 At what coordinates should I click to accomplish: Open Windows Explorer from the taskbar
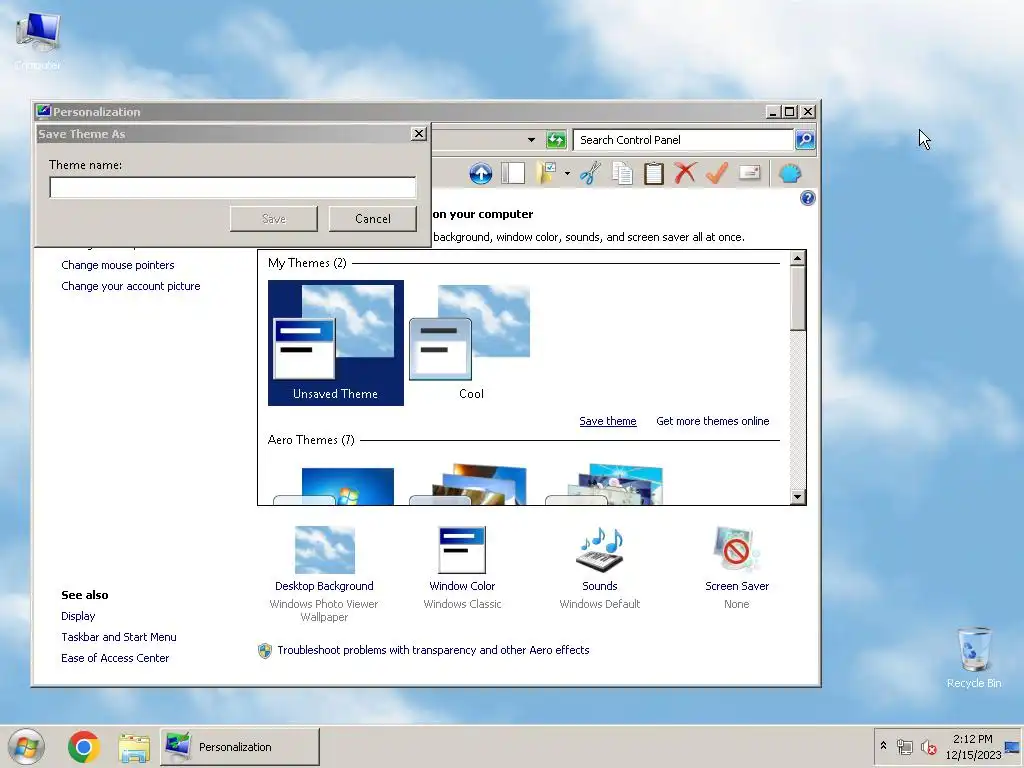point(135,747)
